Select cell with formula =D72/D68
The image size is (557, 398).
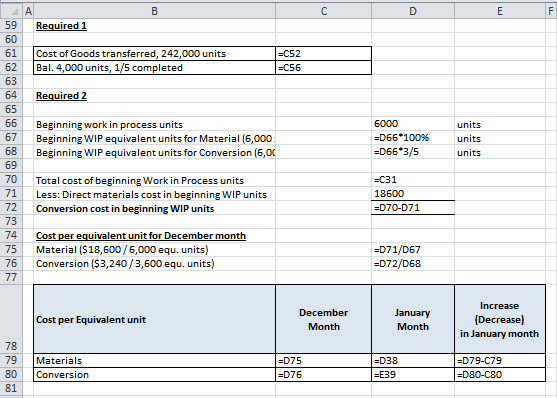click(413, 264)
